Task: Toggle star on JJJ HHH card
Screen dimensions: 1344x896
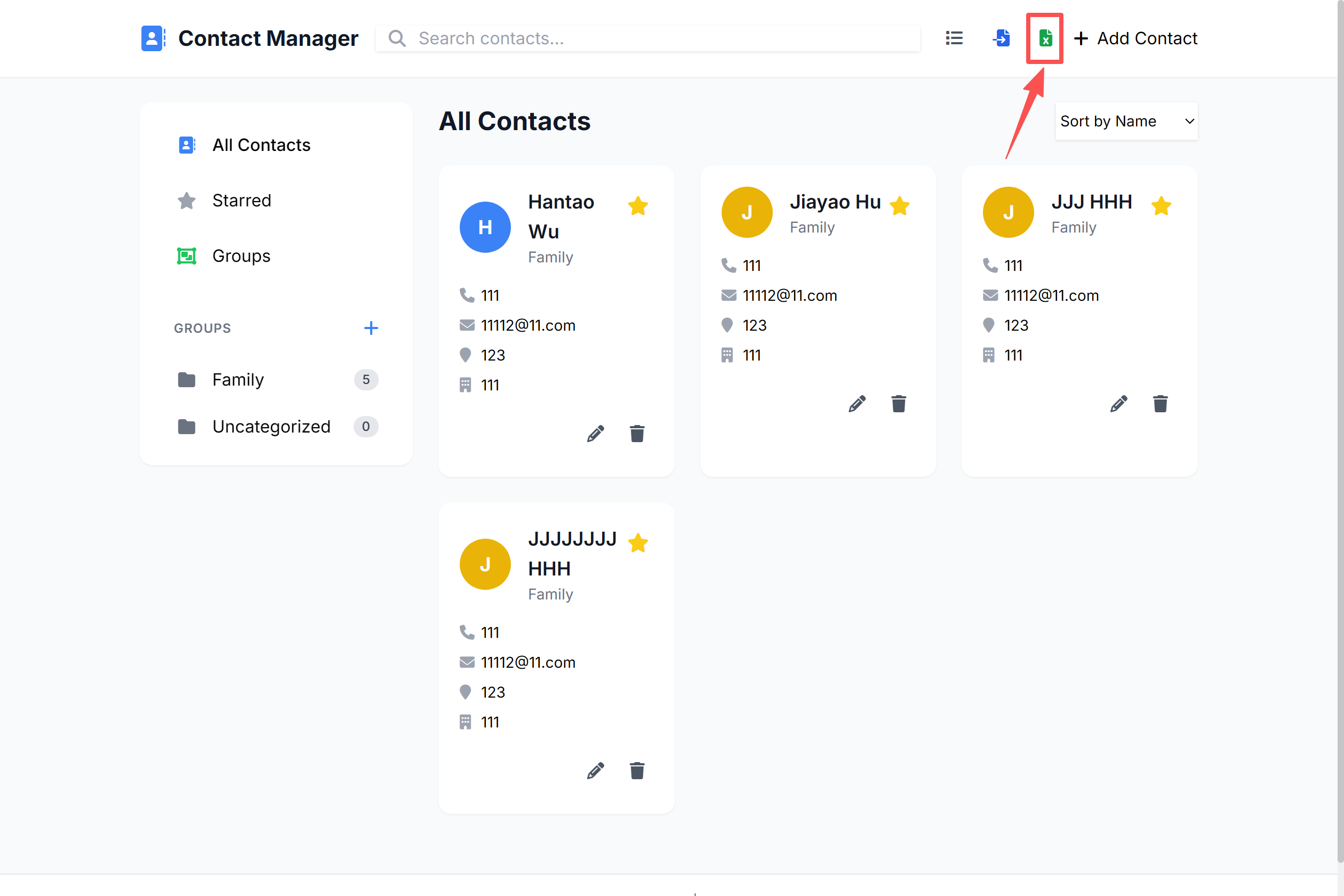Action: coord(1161,206)
